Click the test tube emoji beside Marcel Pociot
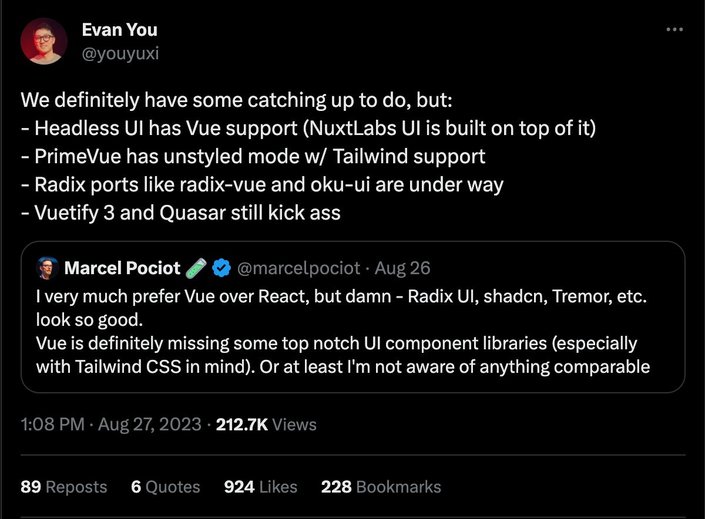The width and height of the screenshot is (705, 519). [199, 268]
